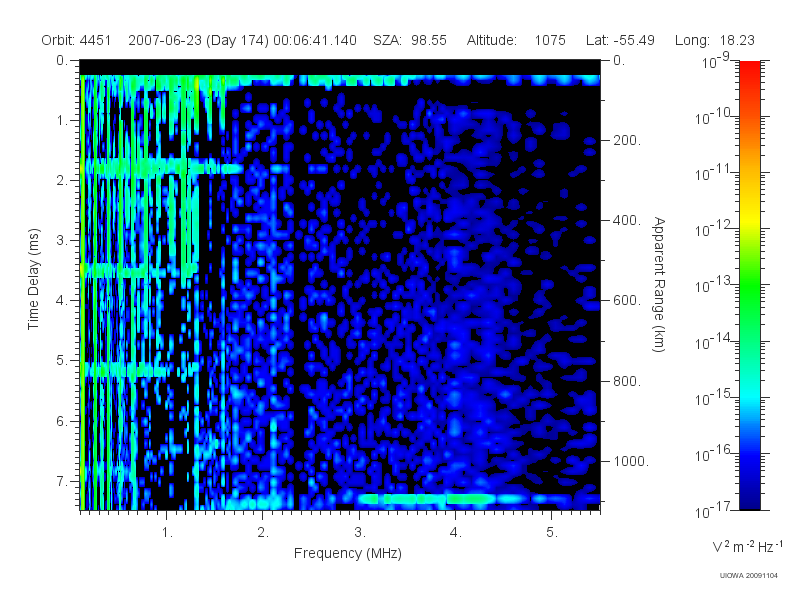
Task: Click the UIOWA 20091104 credit text
Action: [748, 576]
